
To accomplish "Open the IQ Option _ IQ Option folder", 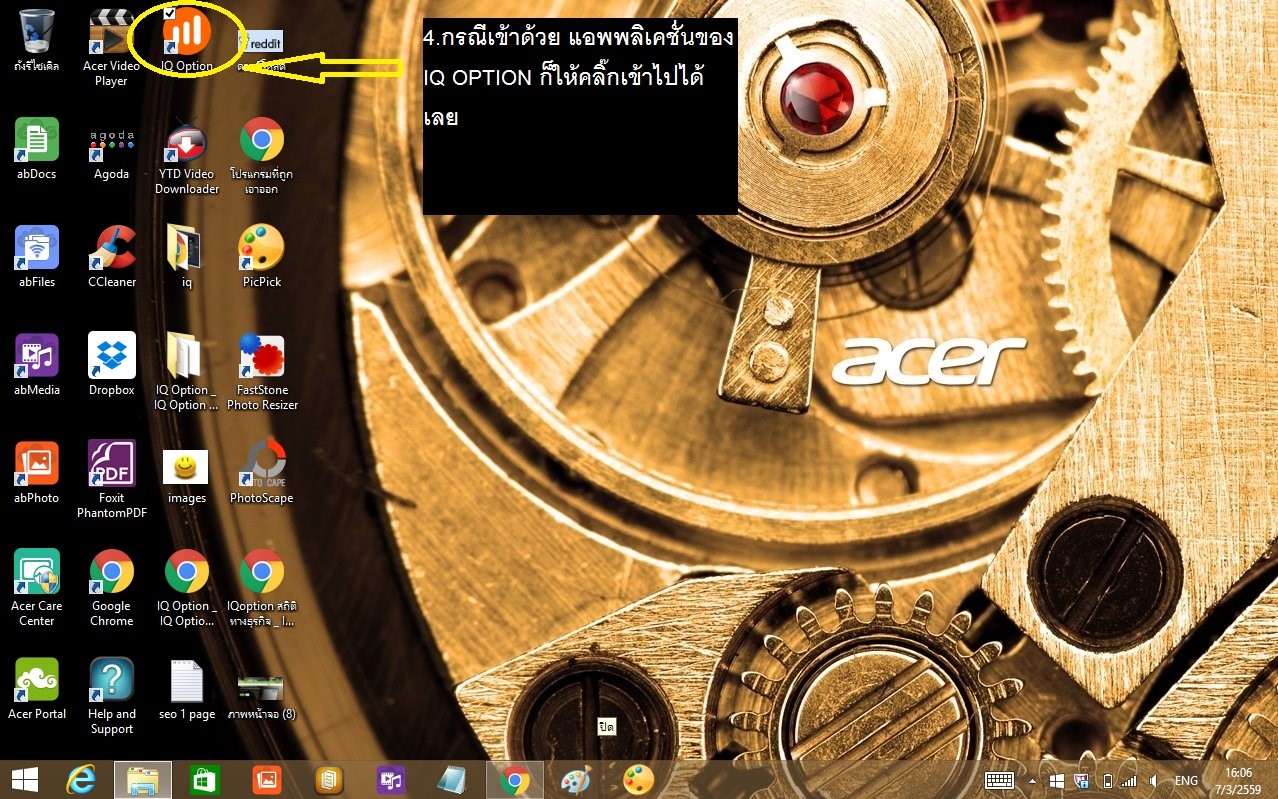I will coord(187,355).
